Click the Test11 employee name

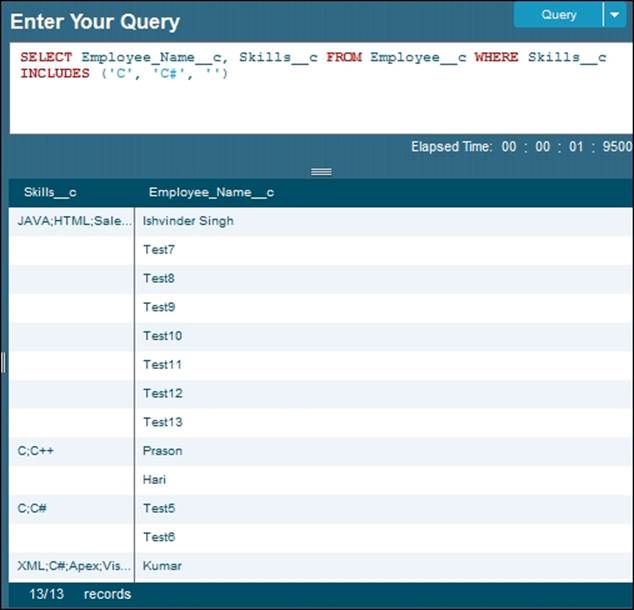pyautogui.click(x=162, y=365)
